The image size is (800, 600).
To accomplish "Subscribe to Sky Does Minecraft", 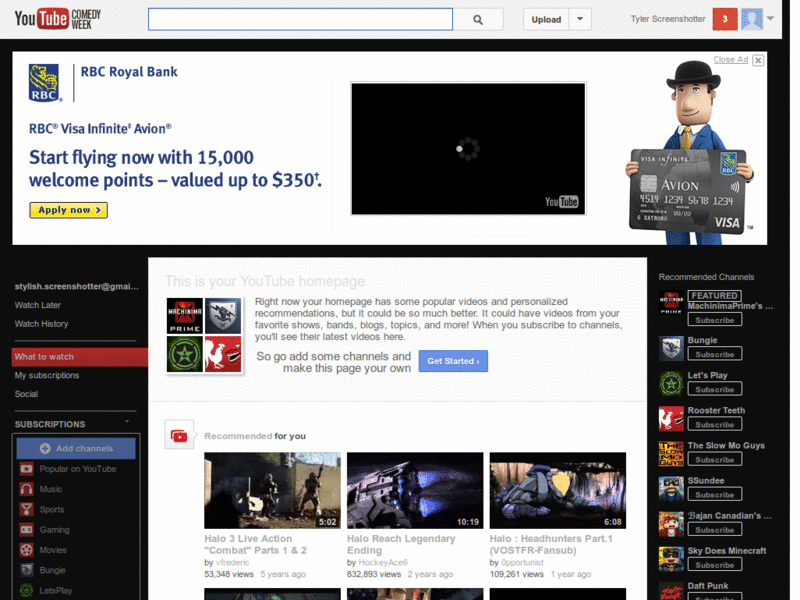I will (x=714, y=565).
